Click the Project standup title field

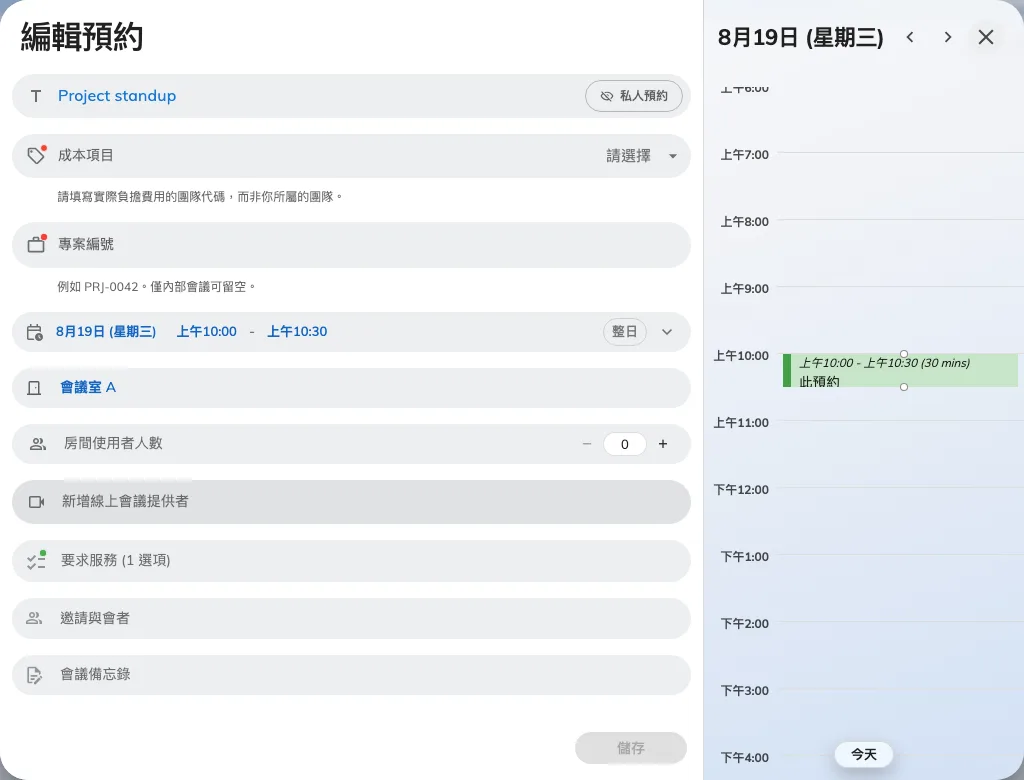[351, 96]
